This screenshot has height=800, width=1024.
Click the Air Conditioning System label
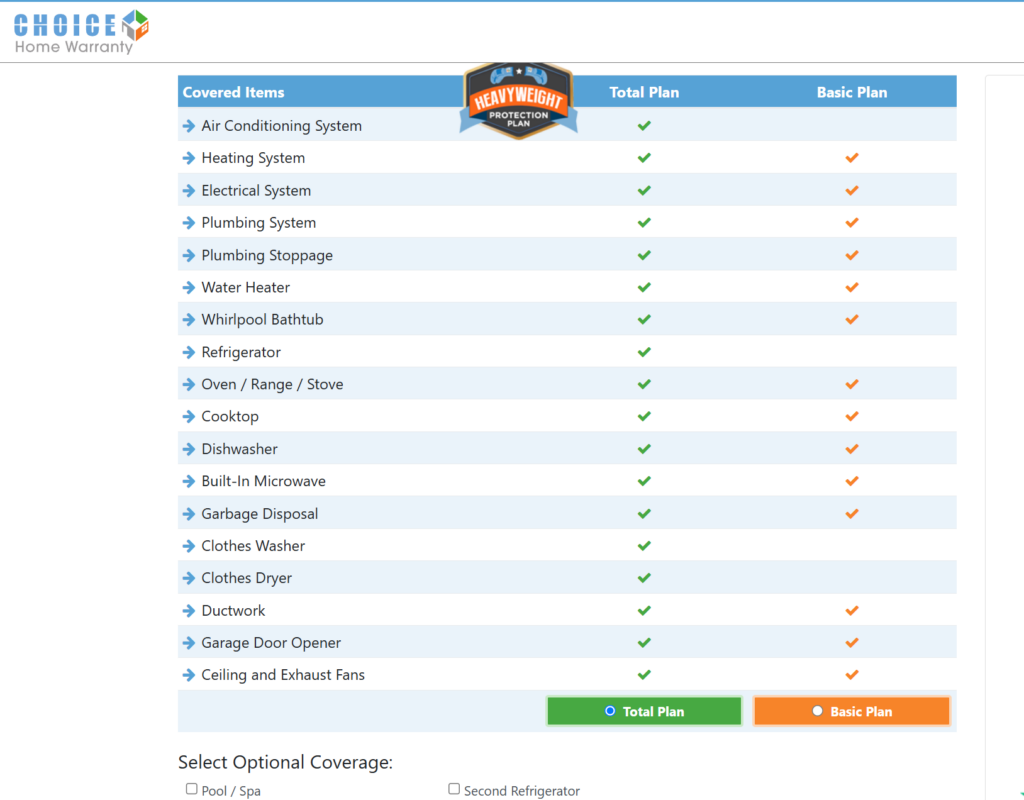(x=281, y=125)
